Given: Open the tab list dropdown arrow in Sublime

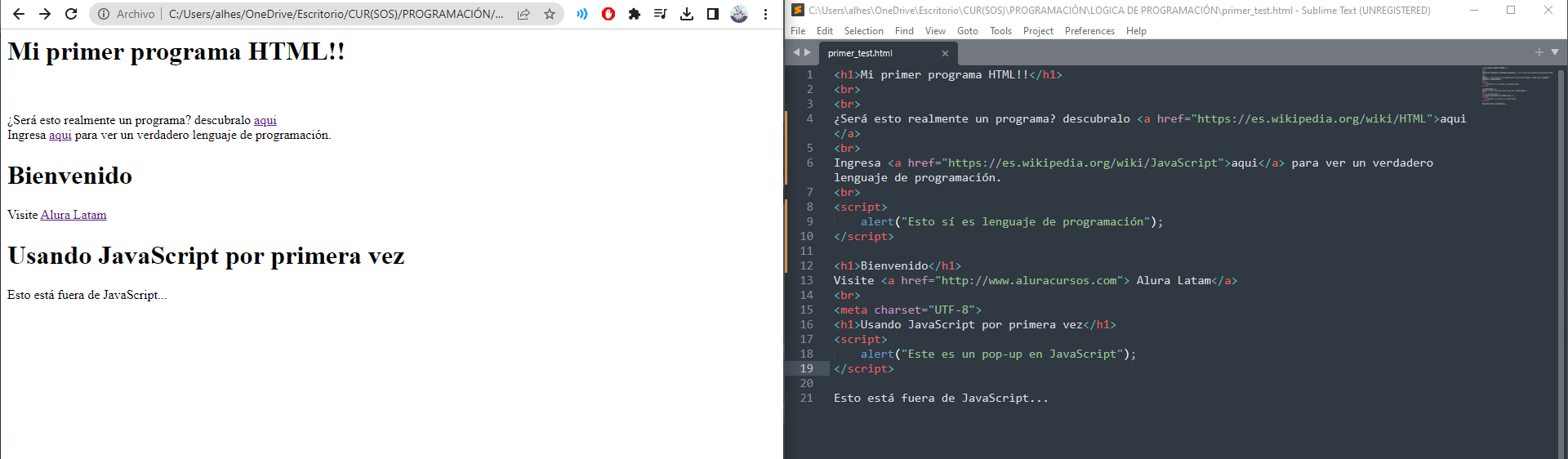Looking at the screenshot, I should [1555, 52].
